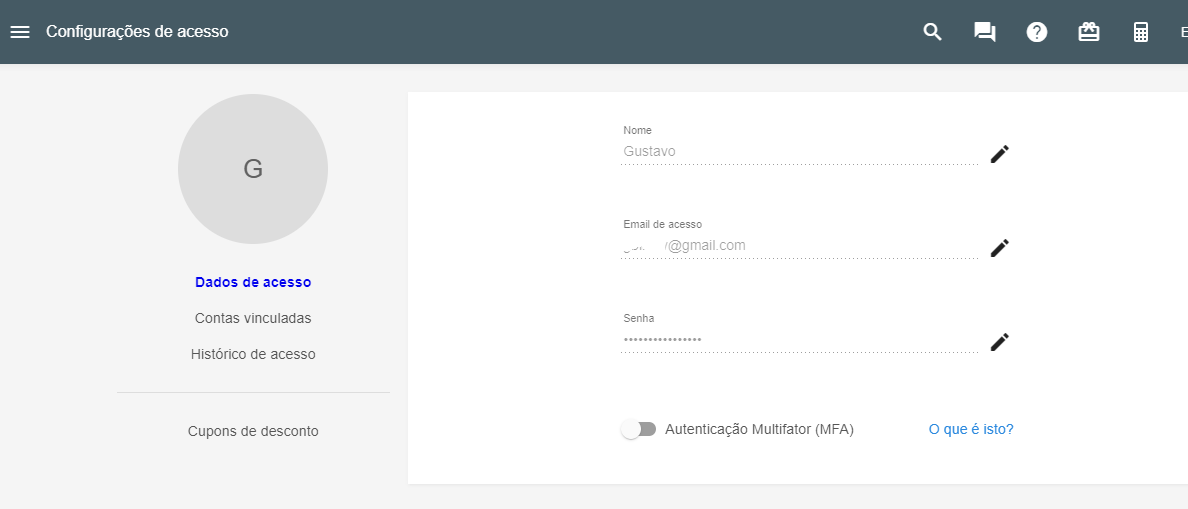This screenshot has height=509, width=1188.
Task: Click the Senha password field
Action: pyautogui.click(x=798, y=340)
